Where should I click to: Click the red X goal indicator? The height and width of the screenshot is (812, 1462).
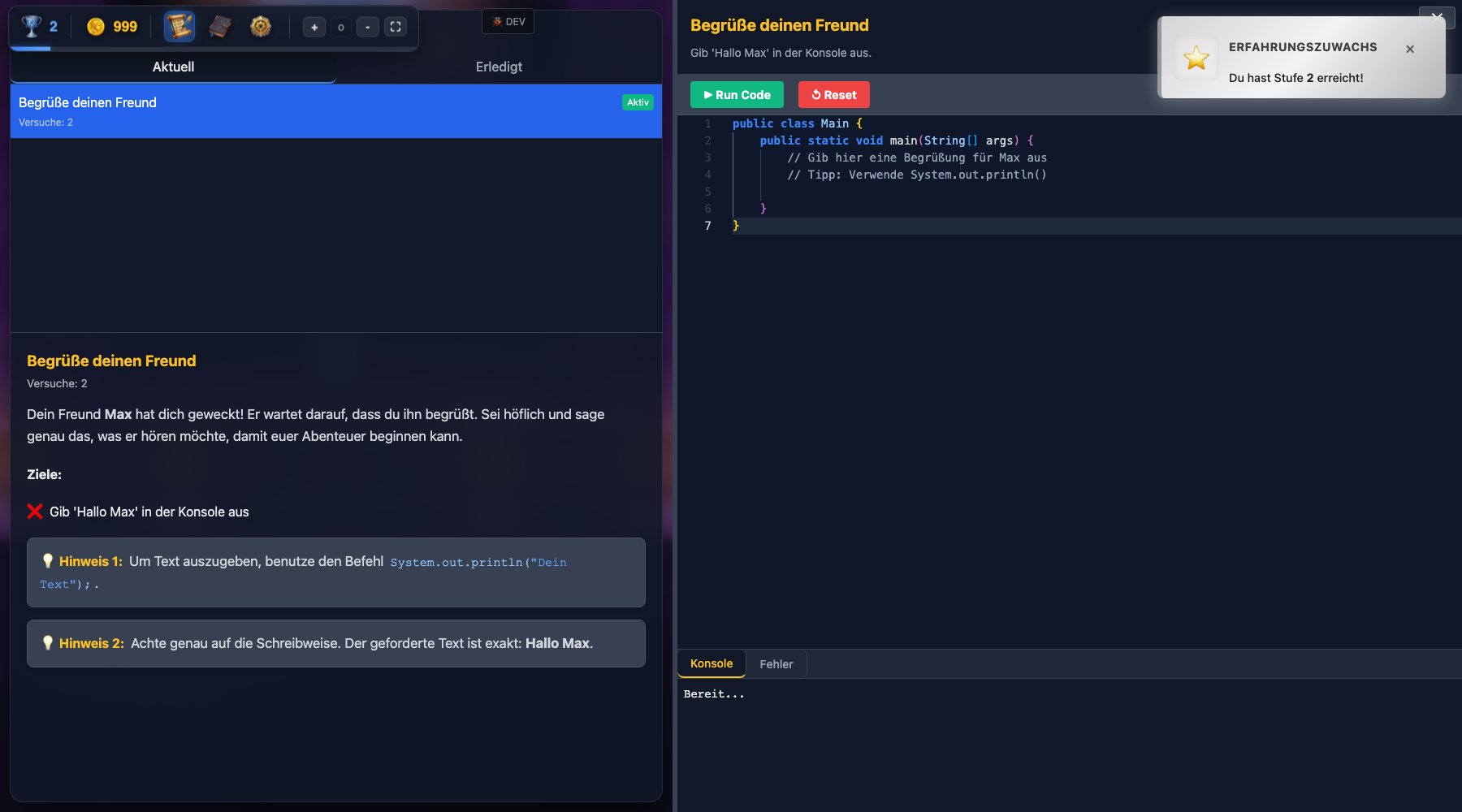[34, 512]
